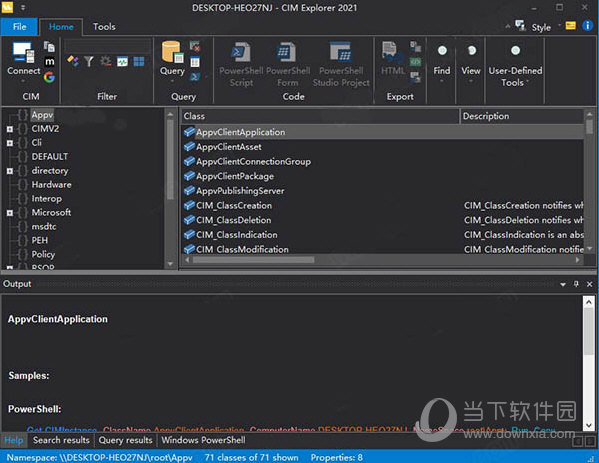Switch to the Home ribbon tab
599x463 pixels.
point(61,27)
